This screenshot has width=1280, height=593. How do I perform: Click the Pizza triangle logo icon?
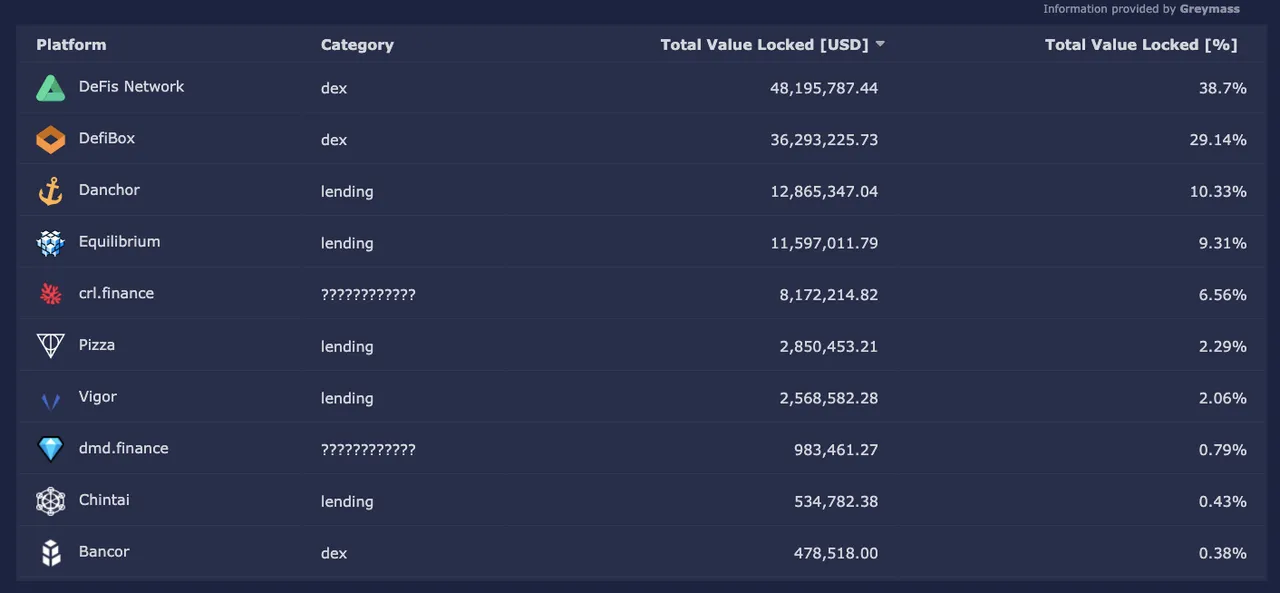[51, 346]
